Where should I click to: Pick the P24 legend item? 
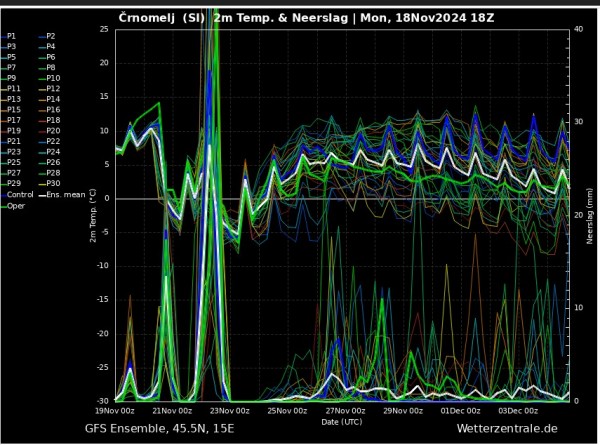pyautogui.click(x=49, y=152)
